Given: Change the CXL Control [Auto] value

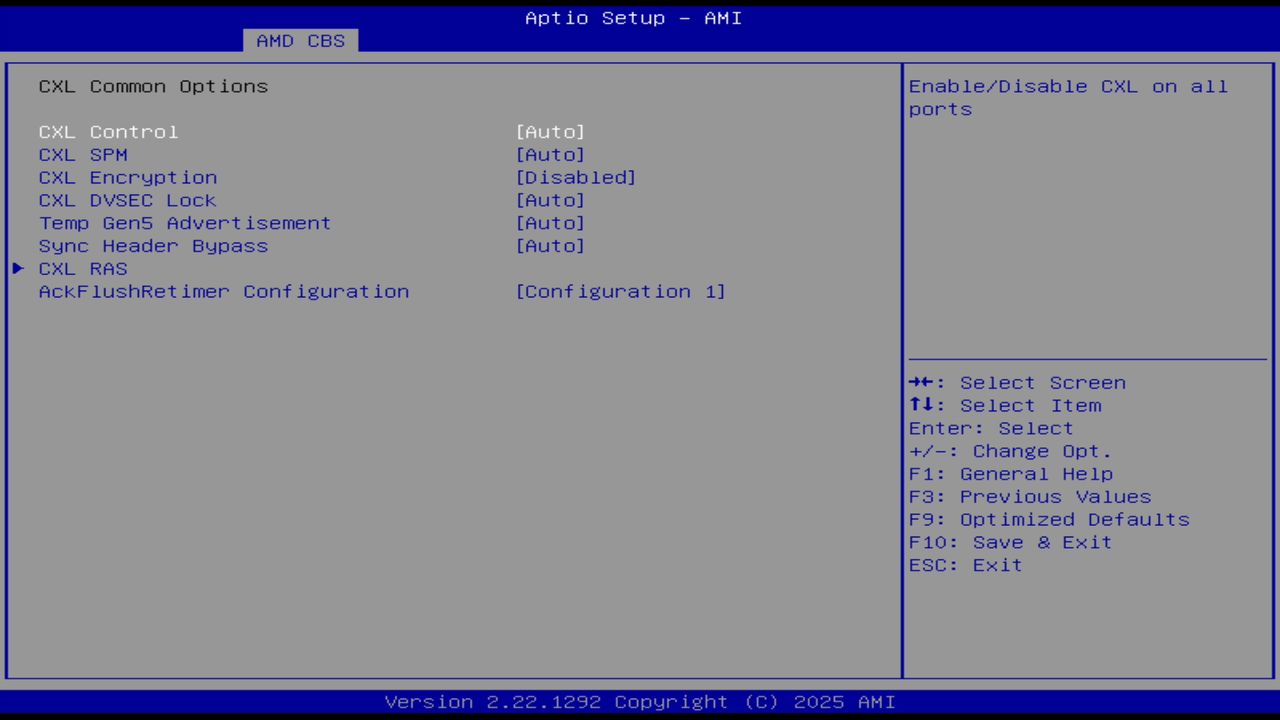Looking at the screenshot, I should point(550,132).
